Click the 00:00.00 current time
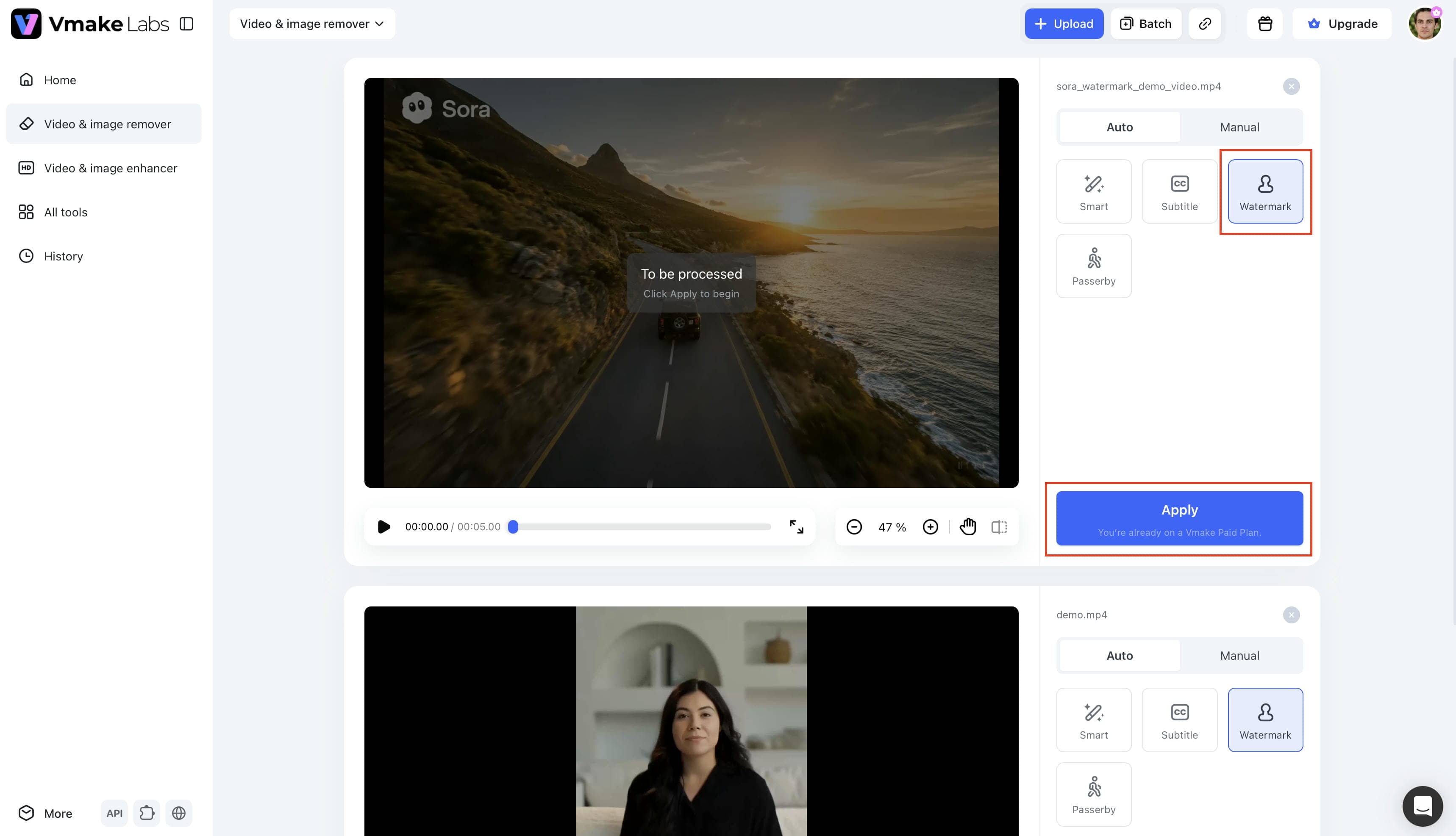Image resolution: width=1456 pixels, height=836 pixels. point(426,526)
